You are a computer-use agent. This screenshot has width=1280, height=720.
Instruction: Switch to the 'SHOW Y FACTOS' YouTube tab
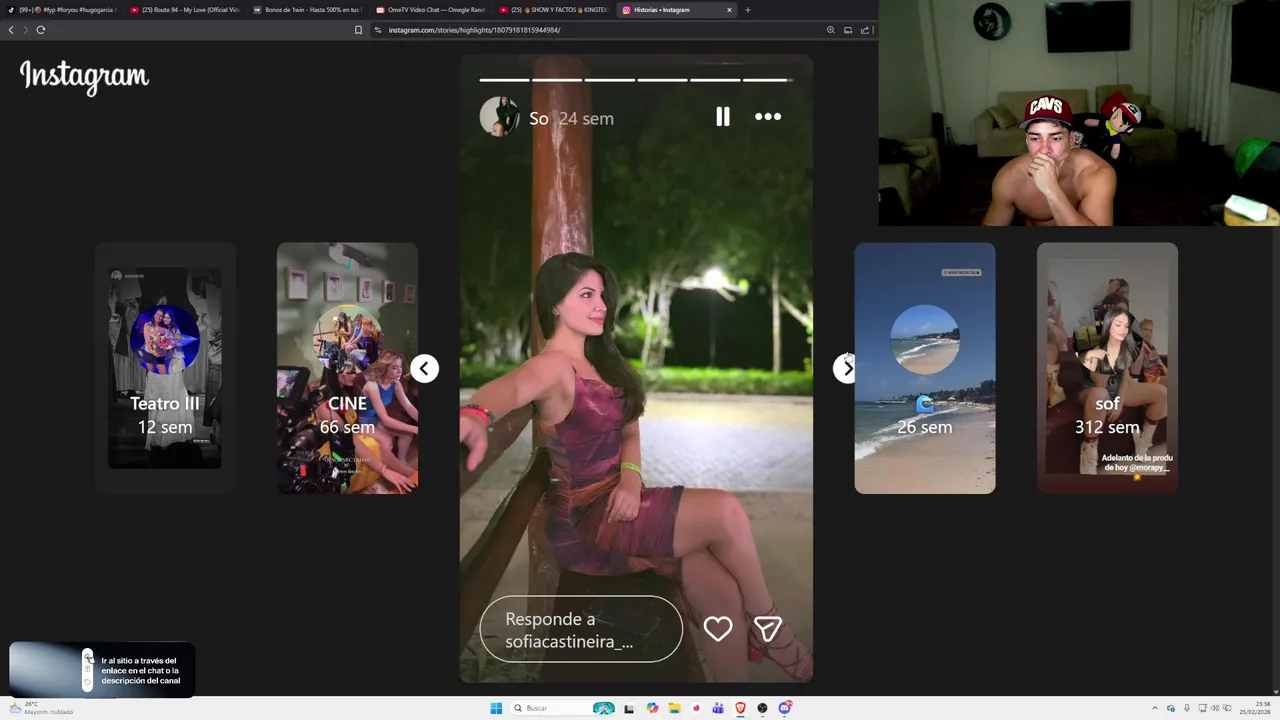(555, 10)
